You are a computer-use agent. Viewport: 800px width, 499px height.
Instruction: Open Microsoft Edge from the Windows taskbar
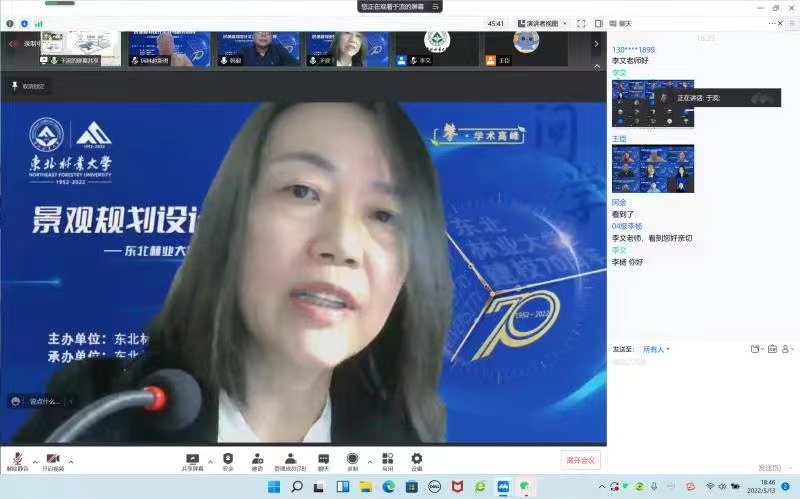pyautogui.click(x=388, y=487)
